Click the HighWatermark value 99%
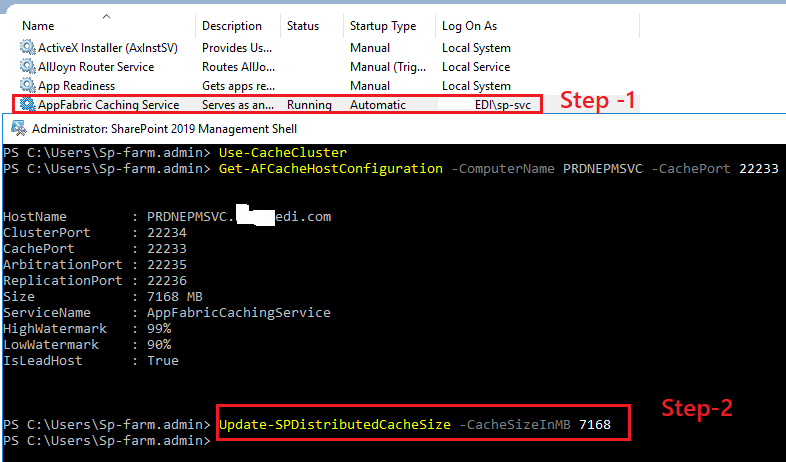This screenshot has width=786, height=462. [159, 329]
